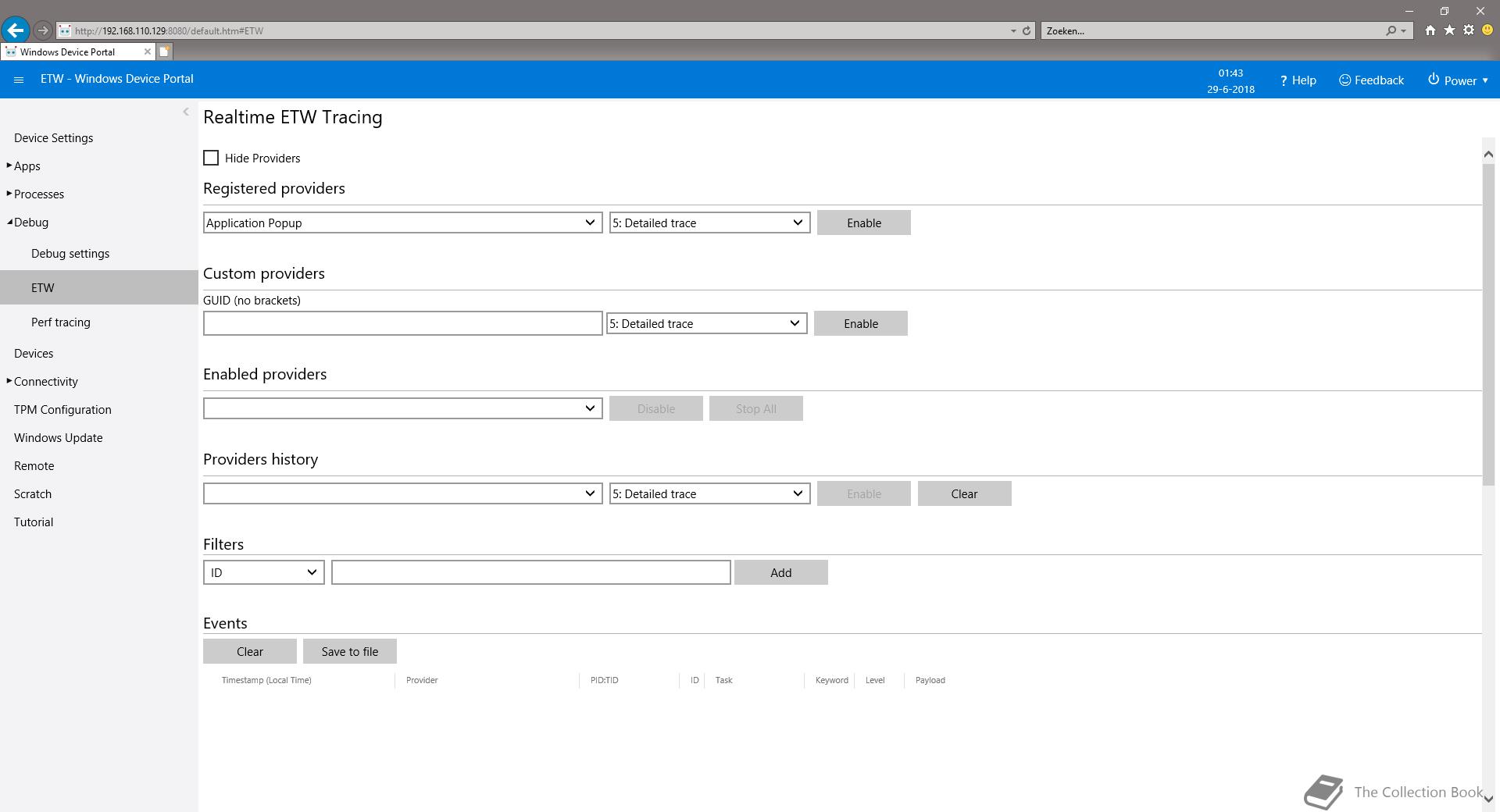Screen dimensions: 1500x812
Task: Clear the events list
Action: (250, 651)
